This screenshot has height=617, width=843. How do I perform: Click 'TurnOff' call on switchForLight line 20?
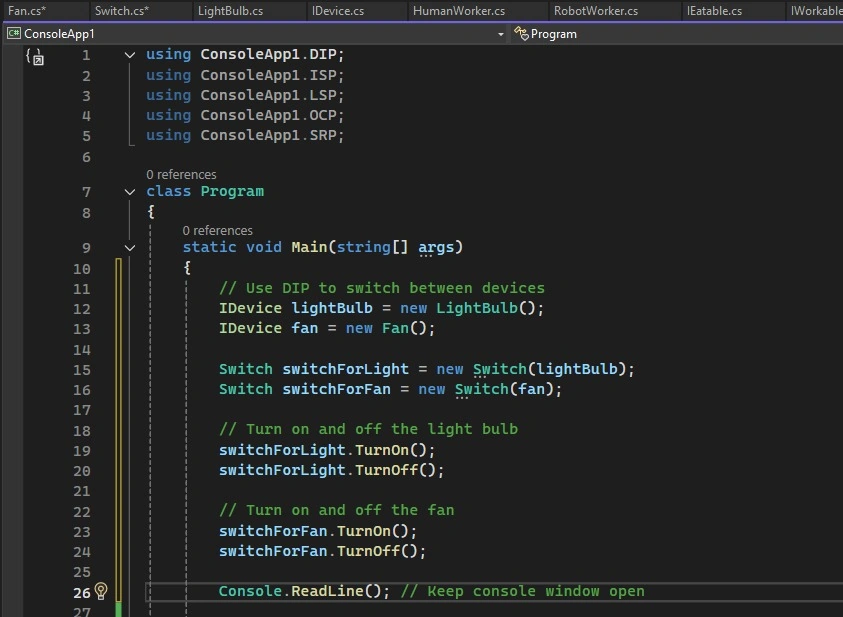coord(386,470)
